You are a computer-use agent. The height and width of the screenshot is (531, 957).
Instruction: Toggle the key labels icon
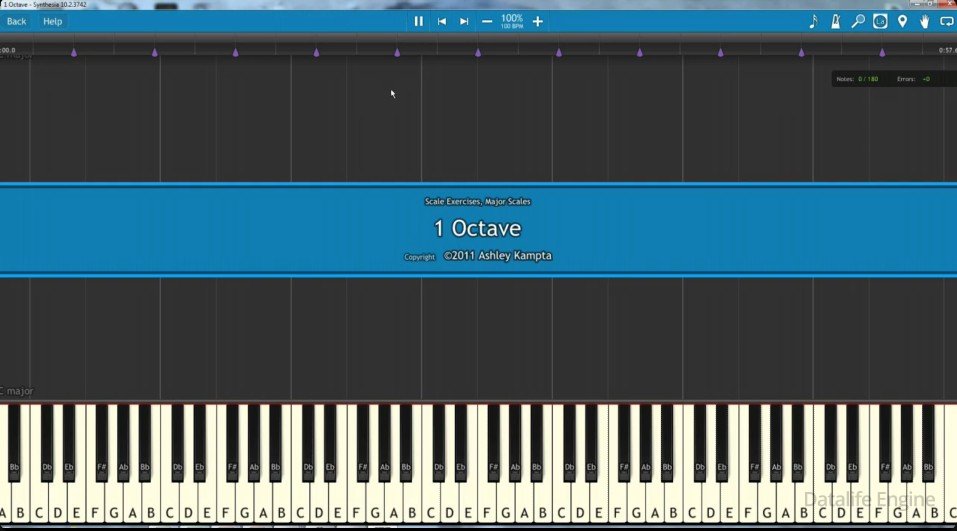coord(879,21)
